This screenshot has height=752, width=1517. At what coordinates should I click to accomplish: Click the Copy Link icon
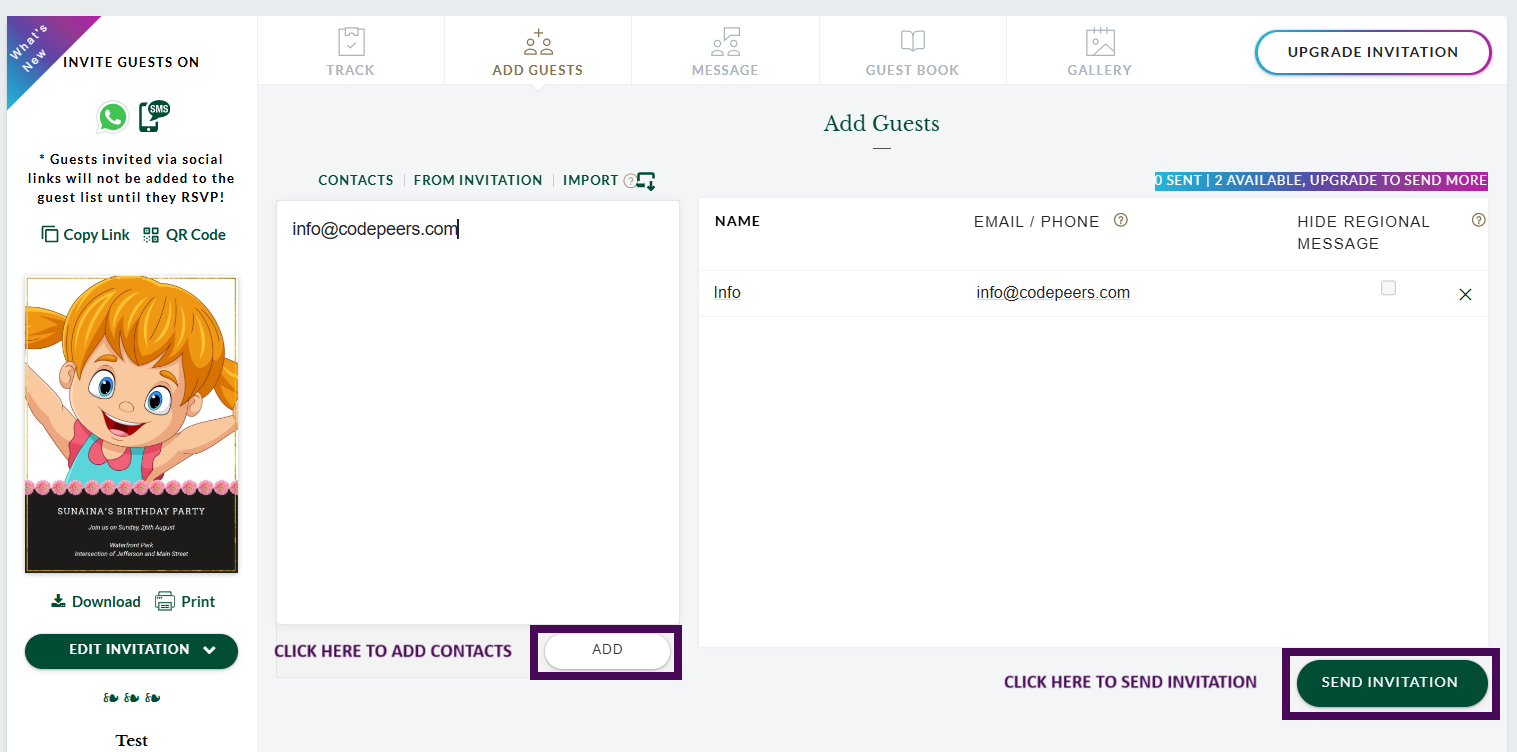point(50,235)
